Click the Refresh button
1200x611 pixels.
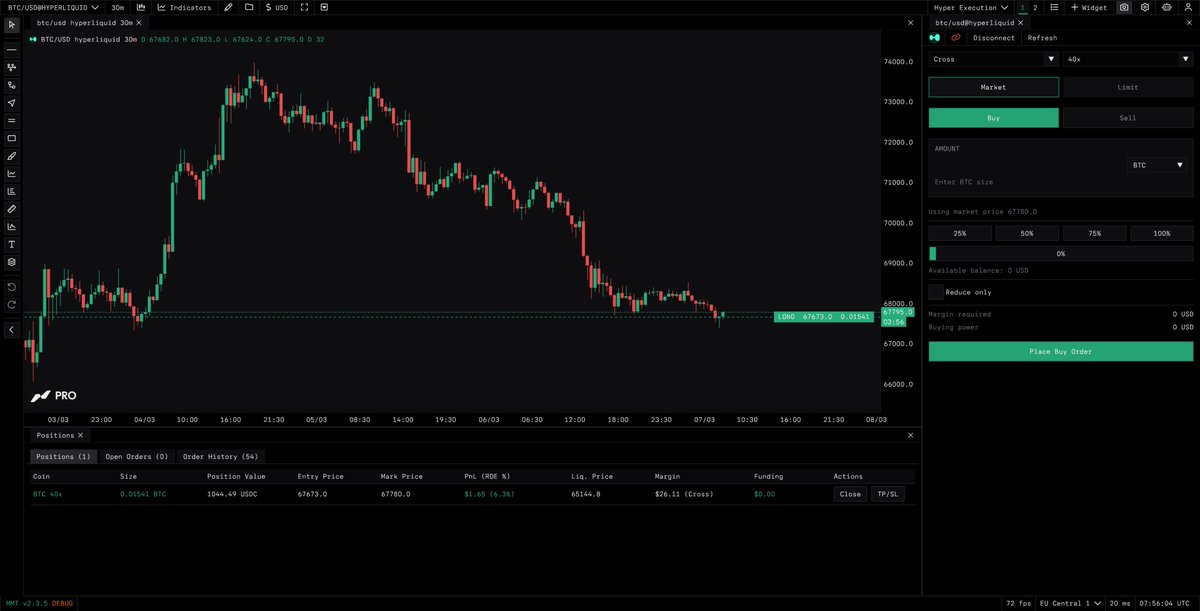[x=1042, y=38]
